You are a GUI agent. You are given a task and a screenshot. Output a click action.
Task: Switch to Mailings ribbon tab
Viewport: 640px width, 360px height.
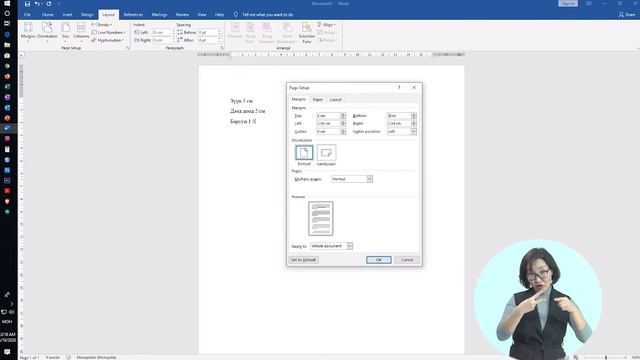(159, 15)
